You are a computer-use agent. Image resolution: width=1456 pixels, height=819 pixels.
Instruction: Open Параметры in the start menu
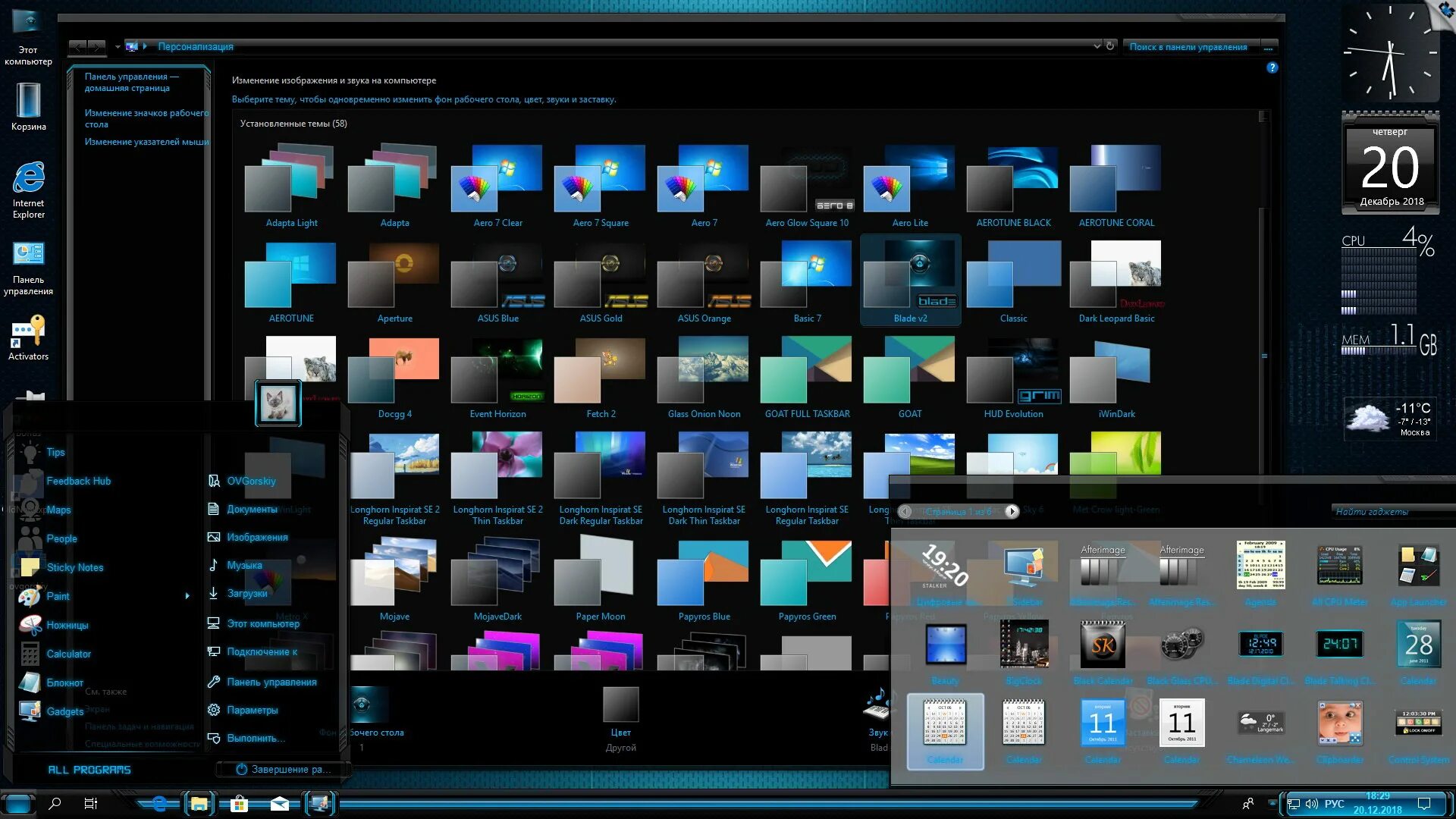[252, 711]
